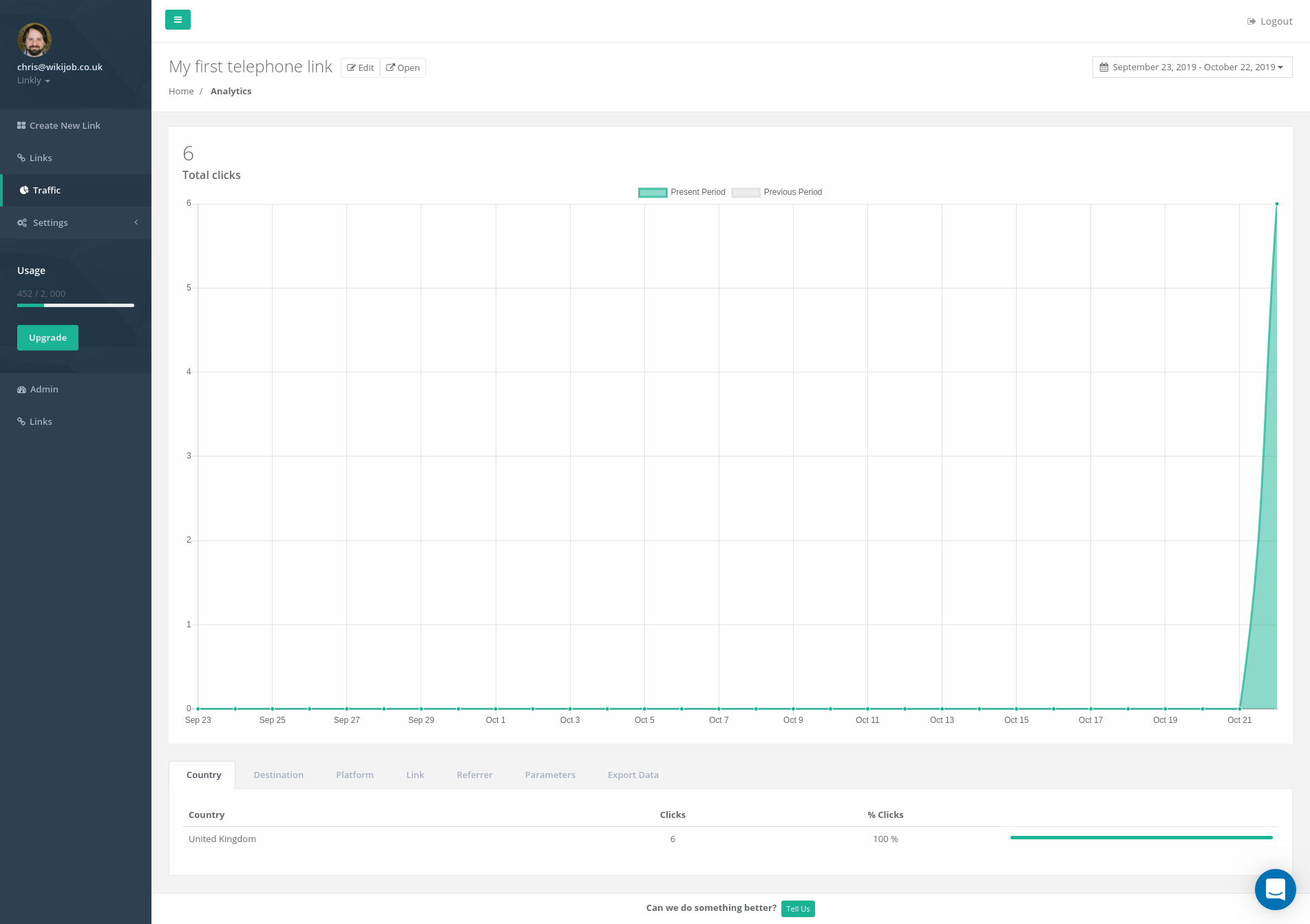Viewport: 1310px width, 924px height.
Task: Toggle the sidebar with the hamburger button
Action: (x=178, y=19)
